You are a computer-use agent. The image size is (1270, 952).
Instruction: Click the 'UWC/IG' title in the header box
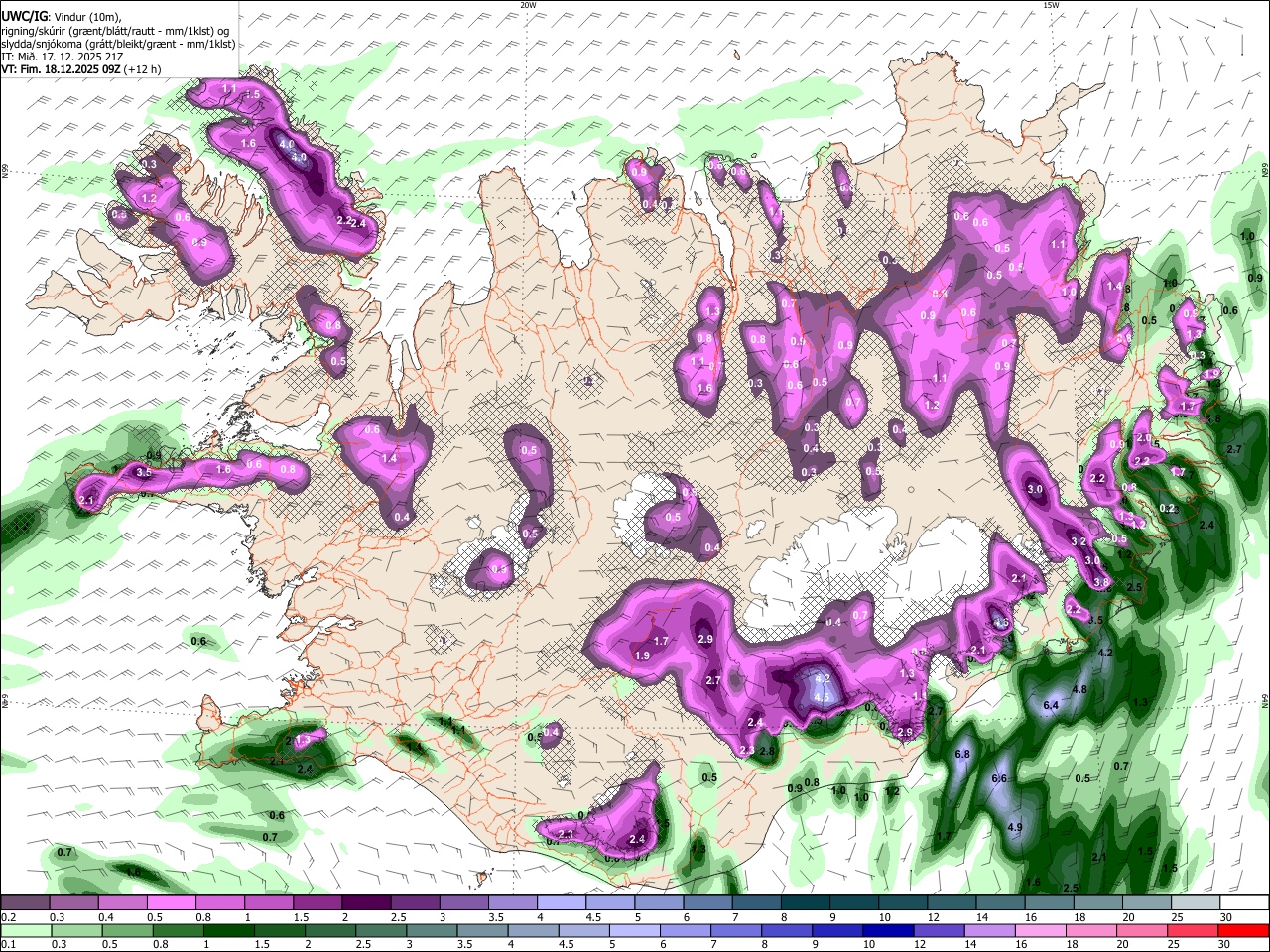pos(23,16)
